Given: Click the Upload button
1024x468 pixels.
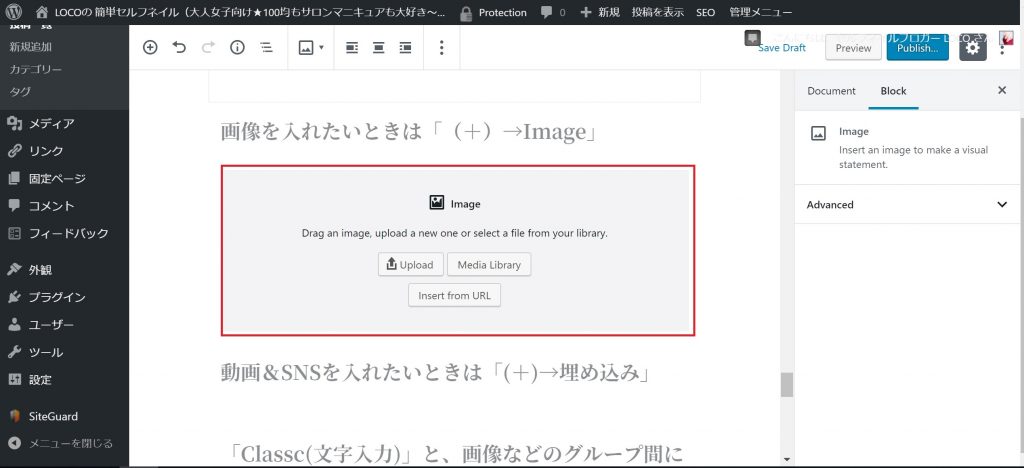Looking at the screenshot, I should tap(411, 264).
